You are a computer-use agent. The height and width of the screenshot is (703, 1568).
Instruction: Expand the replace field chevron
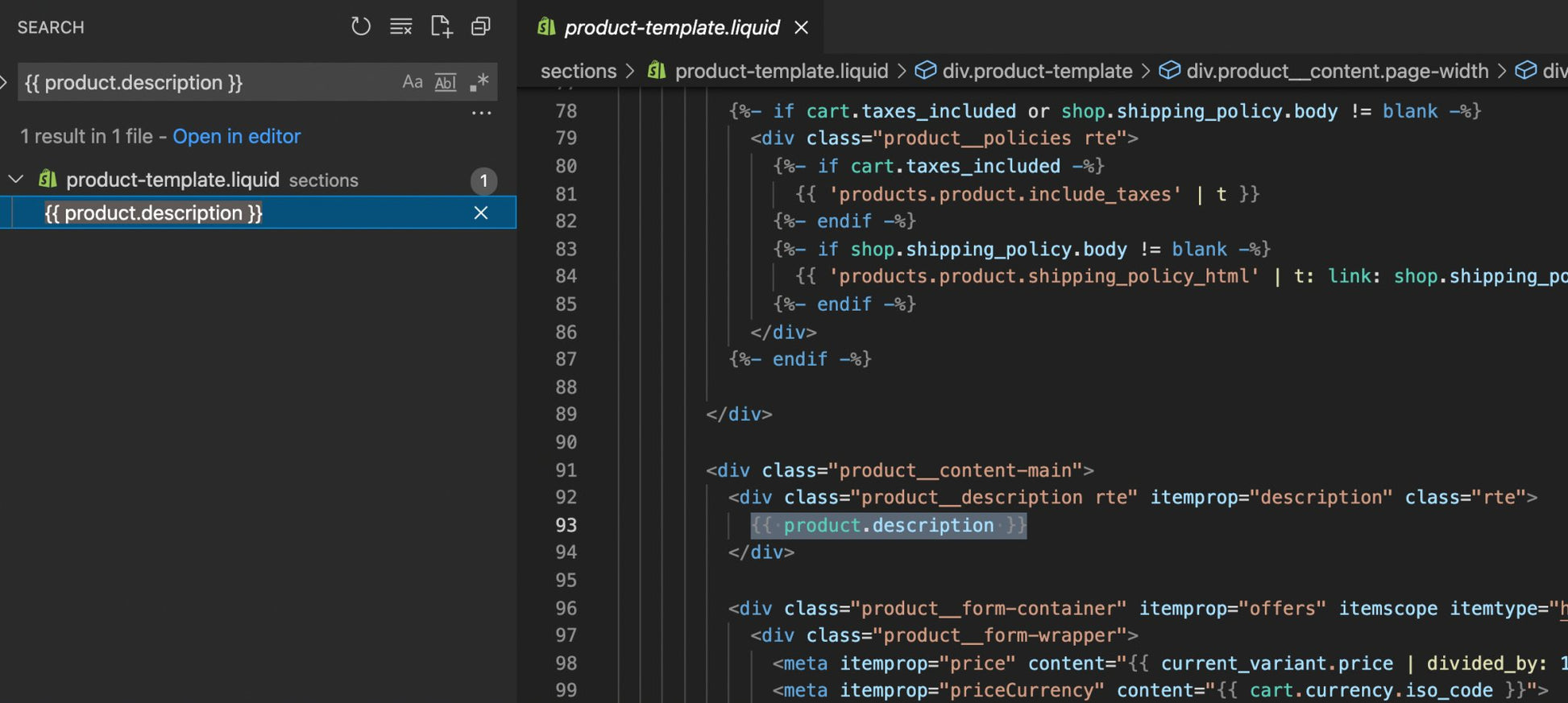tap(4, 82)
